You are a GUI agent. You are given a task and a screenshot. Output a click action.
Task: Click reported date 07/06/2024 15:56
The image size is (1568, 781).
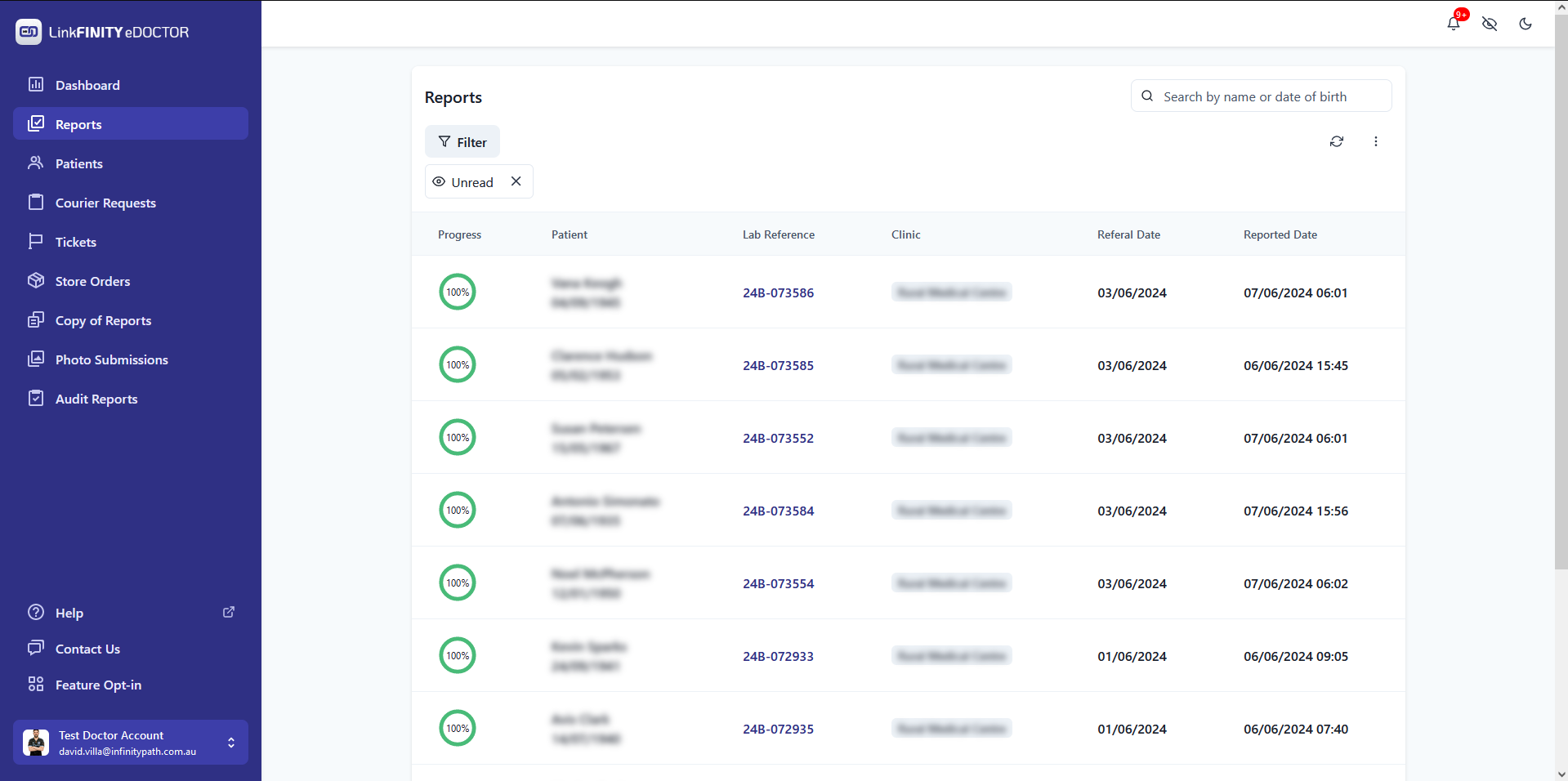1296,511
